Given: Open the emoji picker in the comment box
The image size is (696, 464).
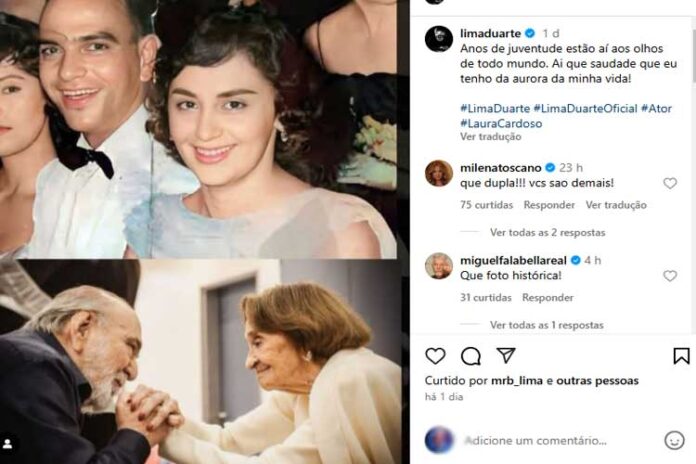Looking at the screenshot, I should click(675, 440).
